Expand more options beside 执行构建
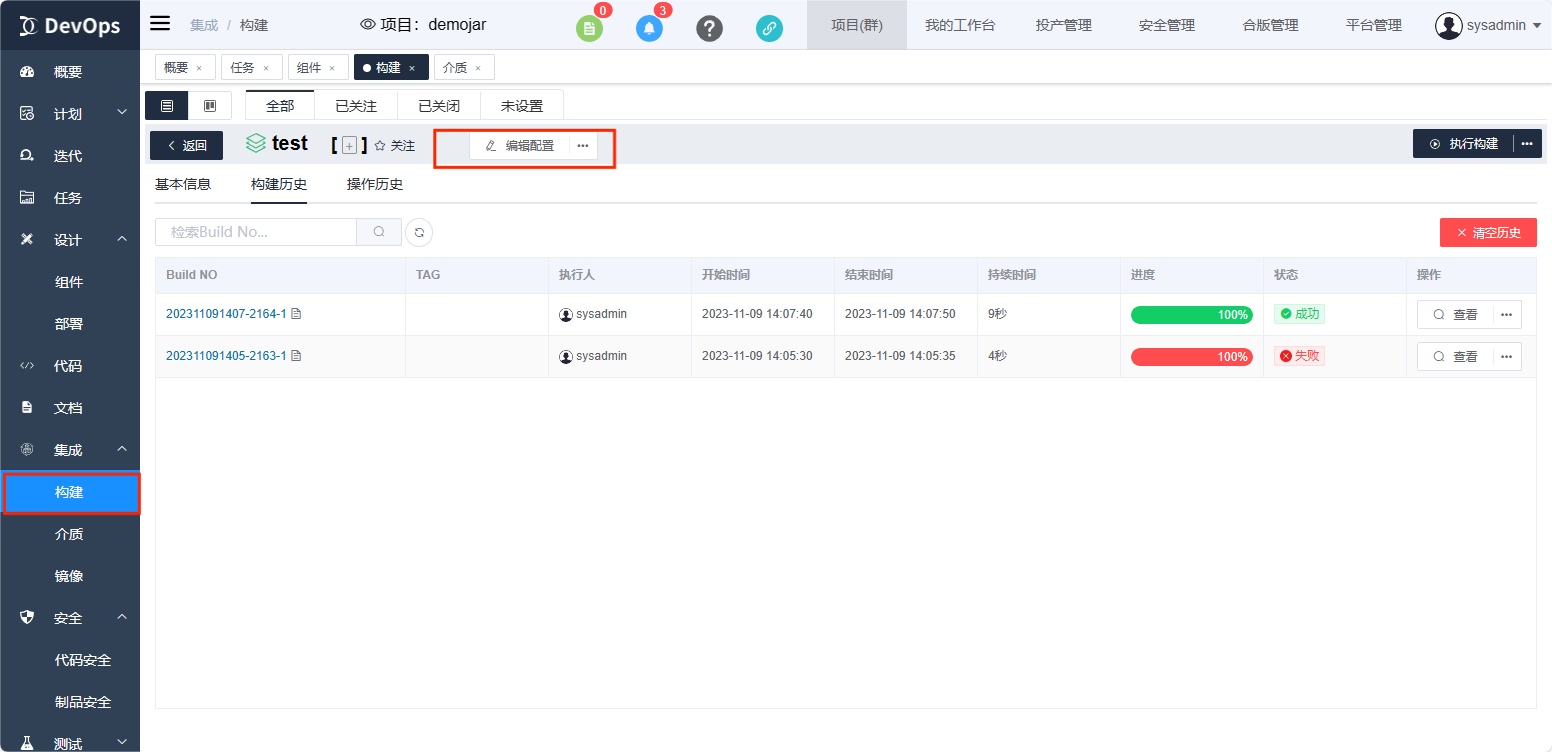1552x752 pixels. pyautogui.click(x=1527, y=144)
